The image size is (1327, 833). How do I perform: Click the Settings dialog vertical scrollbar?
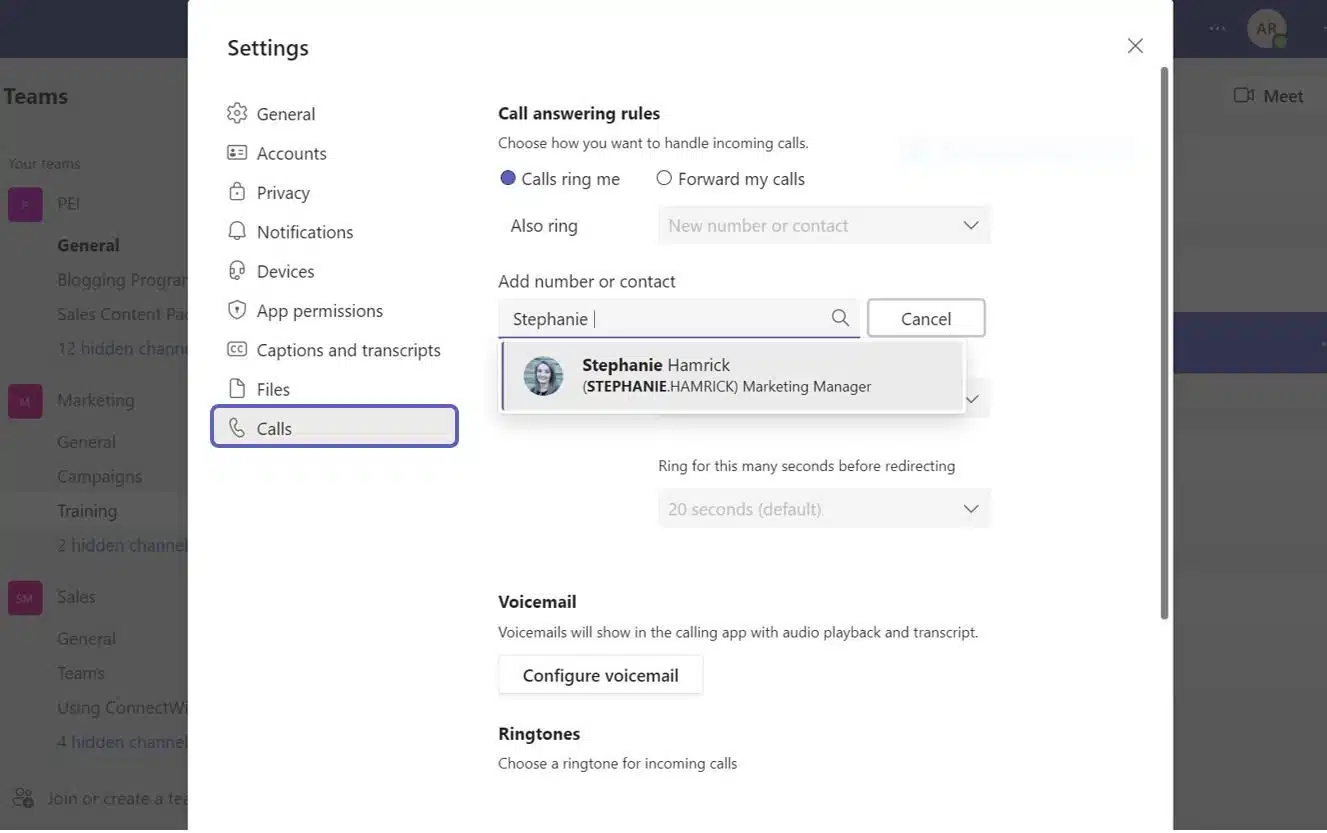pos(1163,343)
